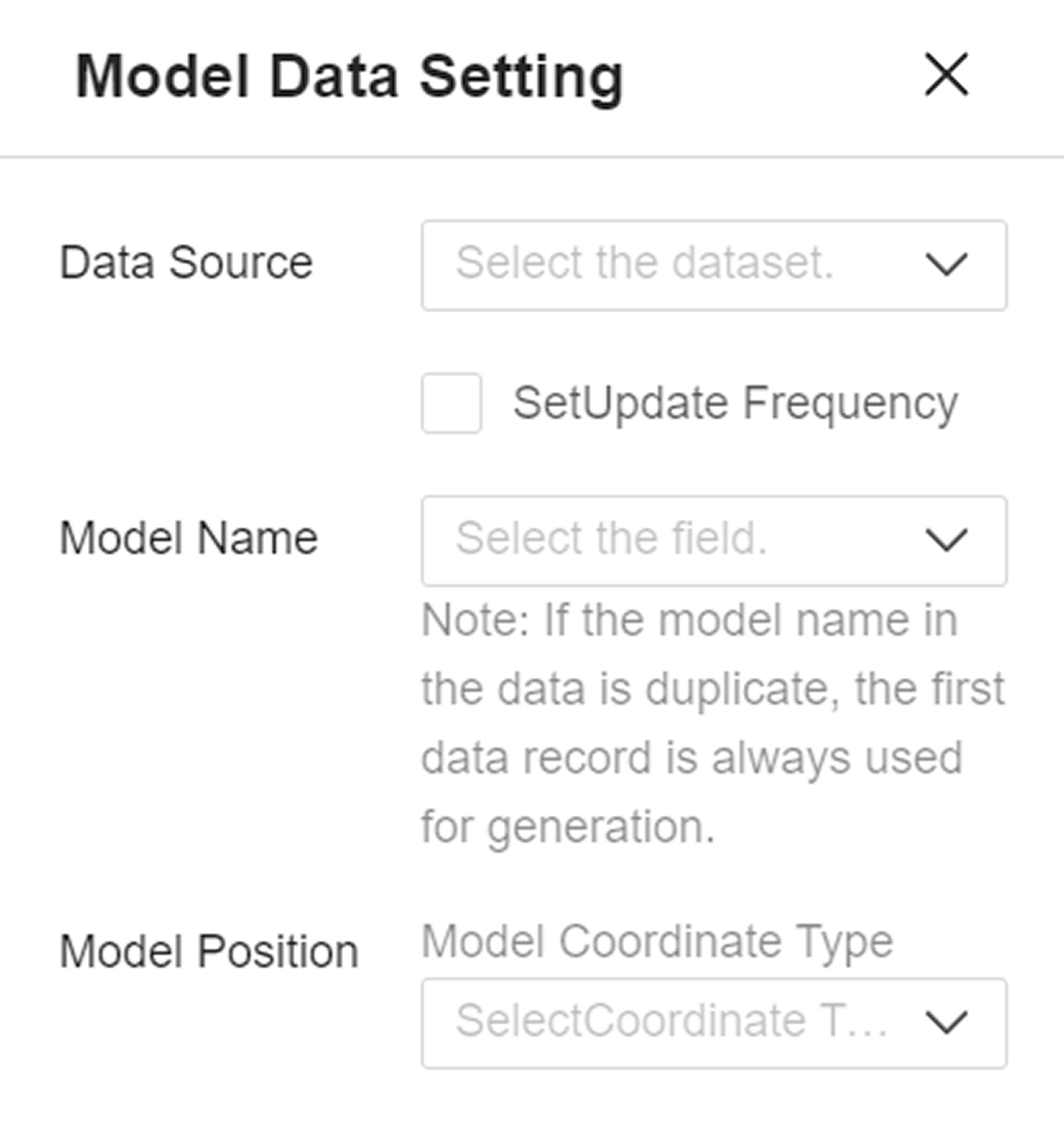The image size is (1064, 1146).
Task: Click the Model Position label
Action: point(211,949)
